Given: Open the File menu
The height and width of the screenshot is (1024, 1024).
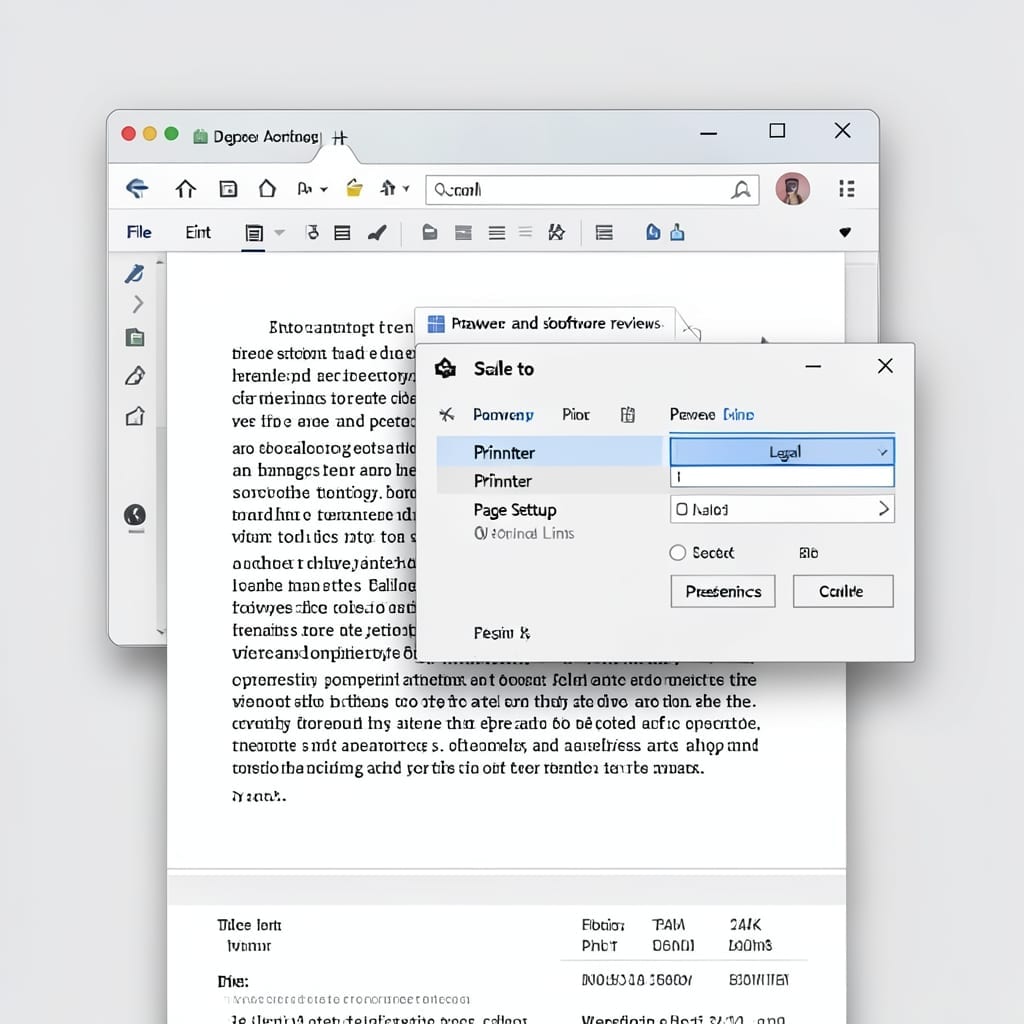Looking at the screenshot, I should pyautogui.click(x=139, y=232).
